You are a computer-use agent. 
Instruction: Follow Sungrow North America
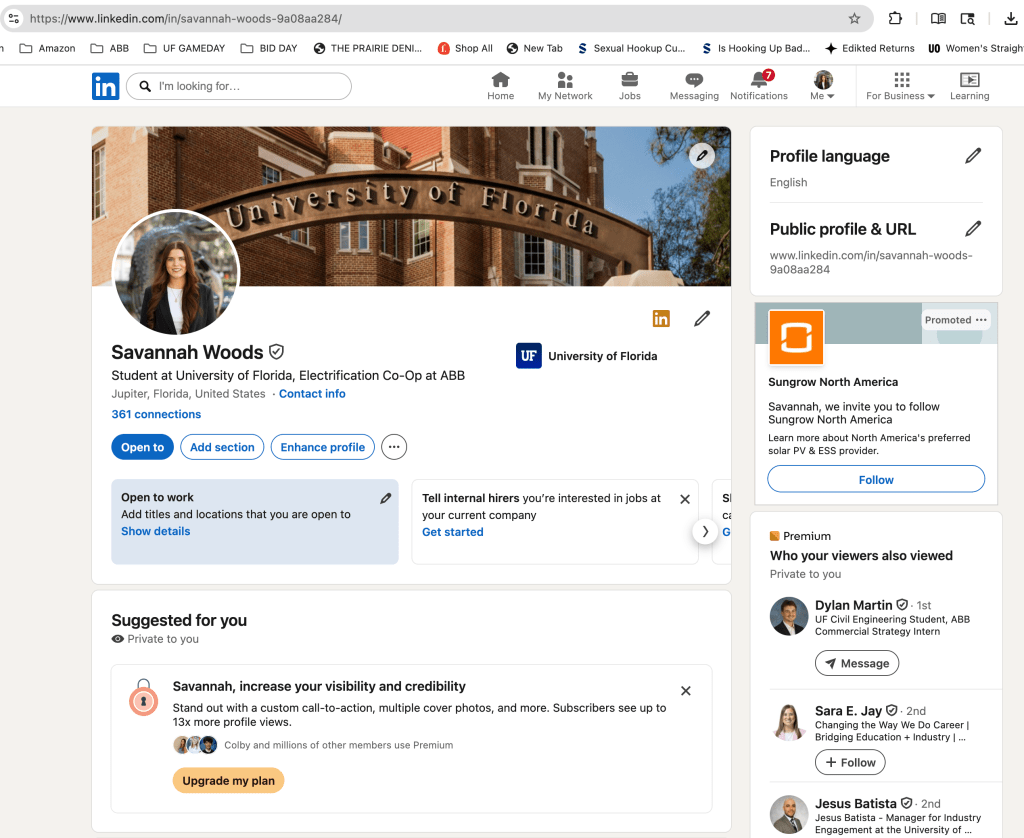point(875,480)
